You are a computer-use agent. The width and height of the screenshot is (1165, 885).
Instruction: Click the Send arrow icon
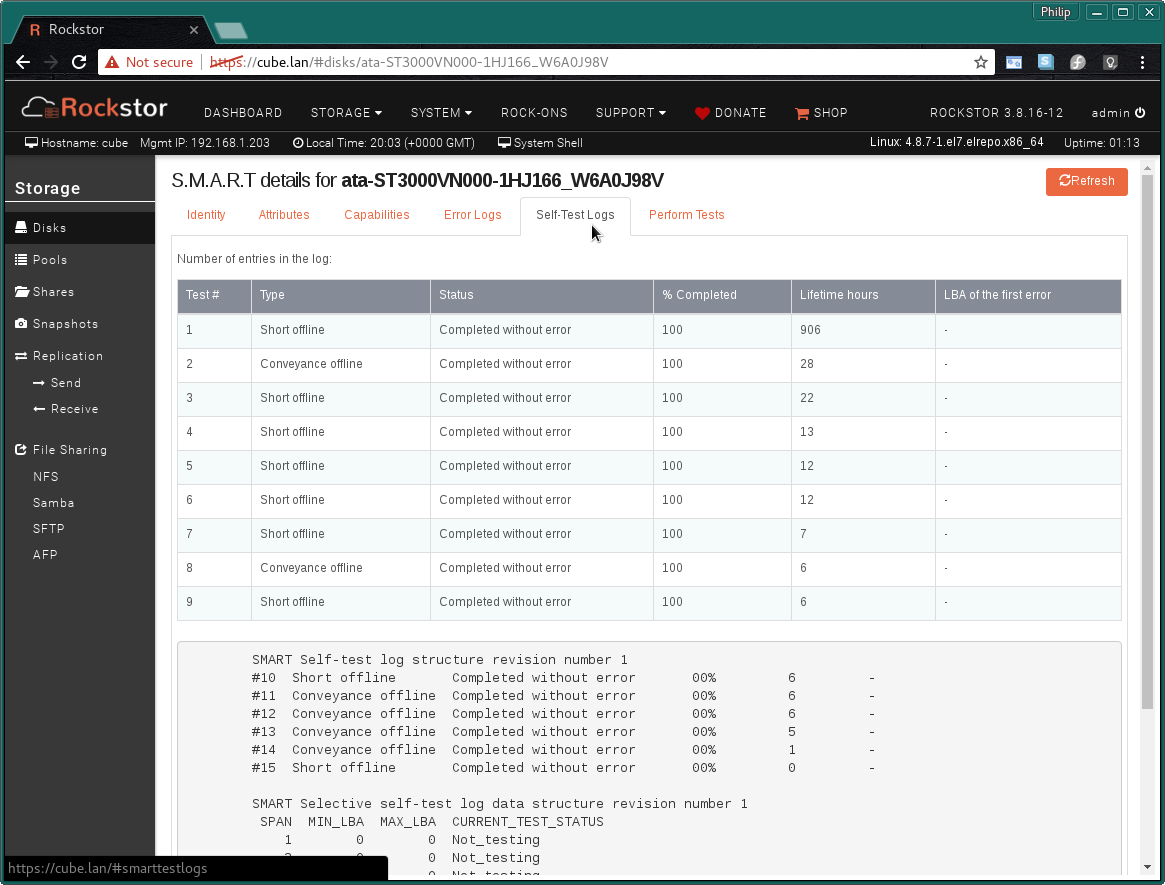[39, 383]
